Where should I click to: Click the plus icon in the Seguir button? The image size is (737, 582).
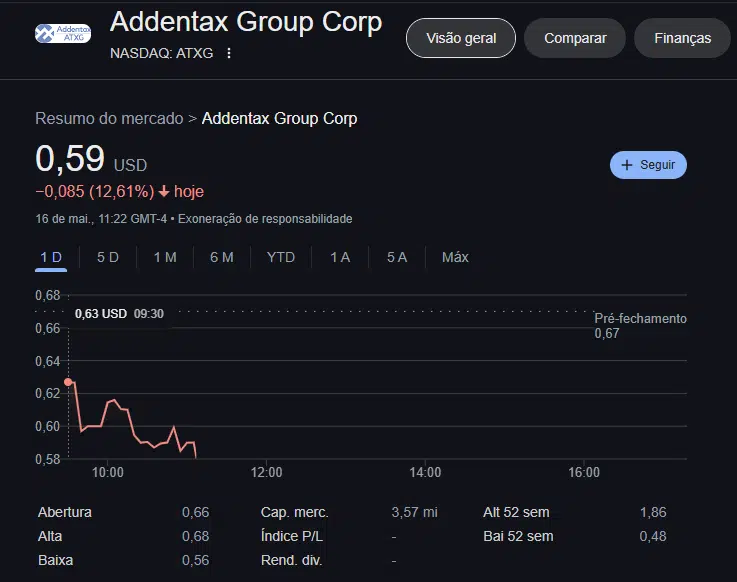point(627,165)
